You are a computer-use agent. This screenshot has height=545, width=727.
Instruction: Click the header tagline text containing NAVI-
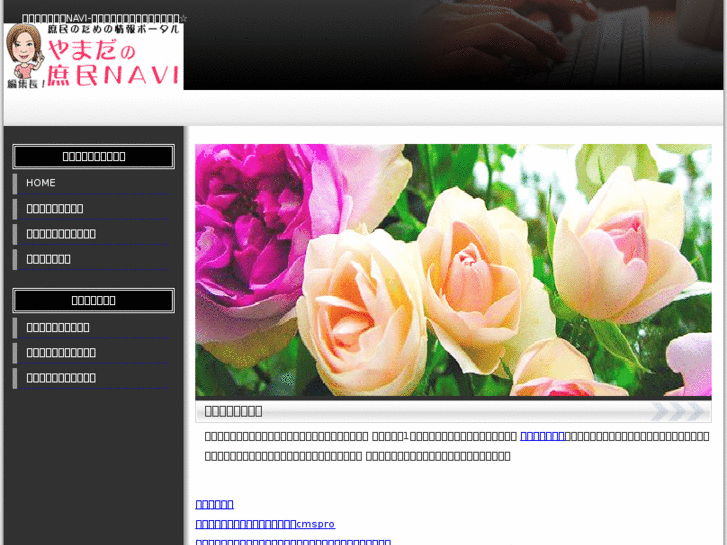[105, 19]
